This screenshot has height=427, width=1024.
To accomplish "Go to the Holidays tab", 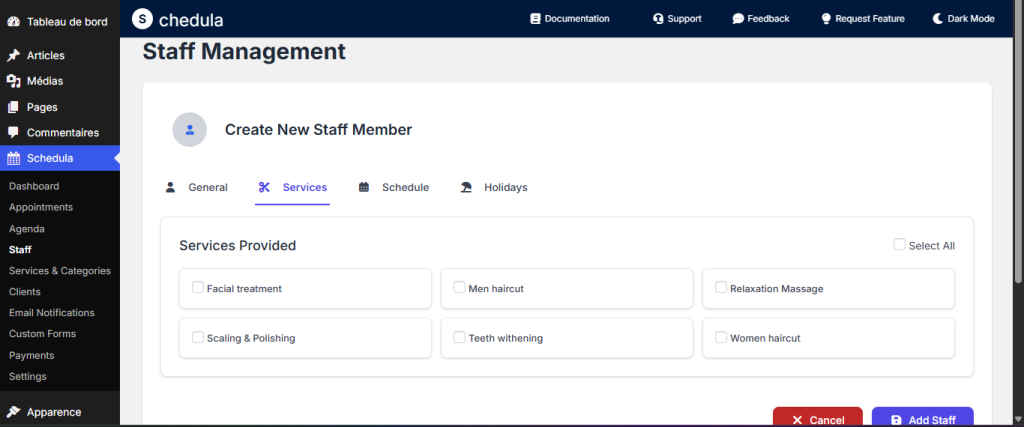I will (x=494, y=187).
